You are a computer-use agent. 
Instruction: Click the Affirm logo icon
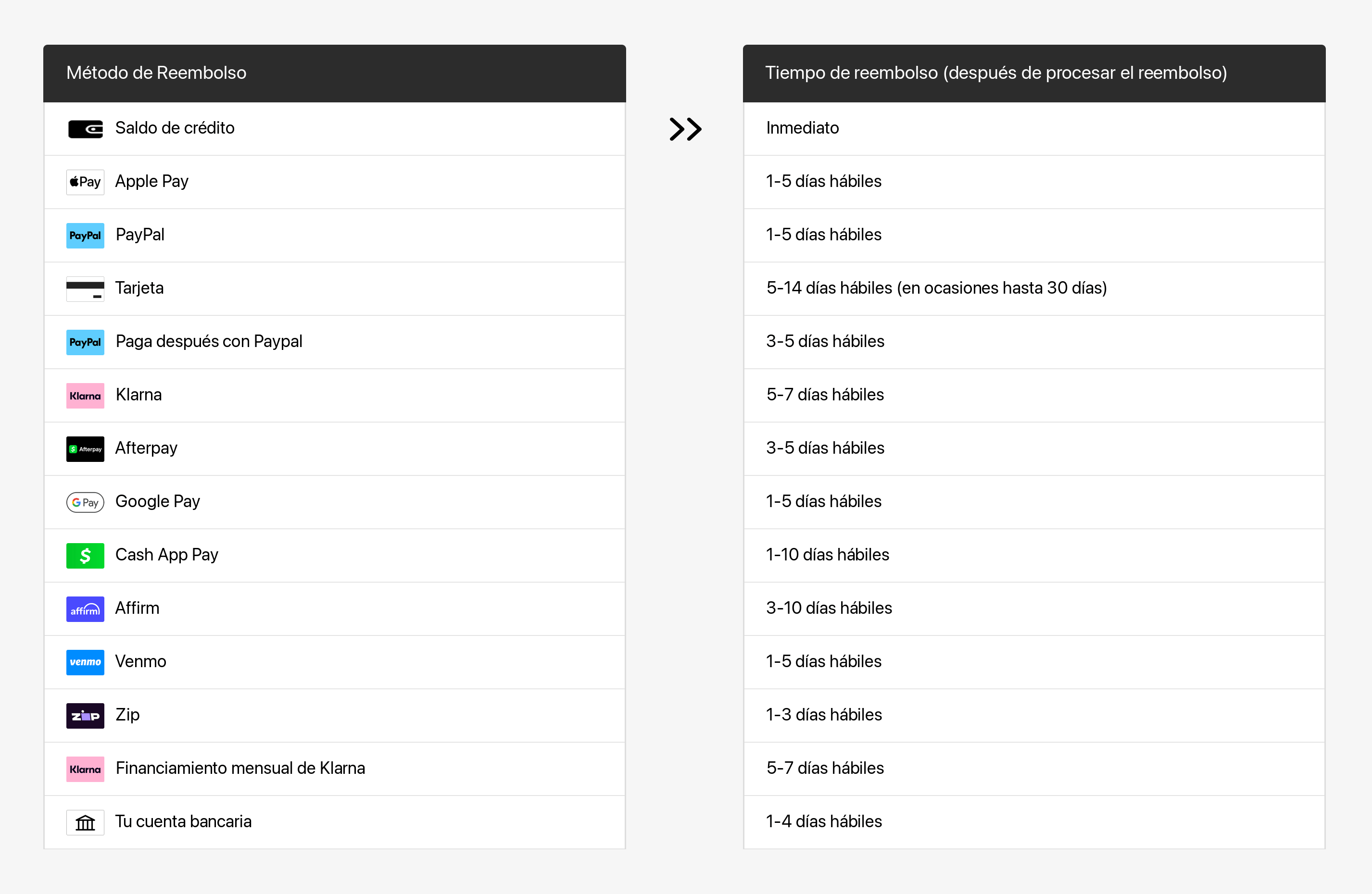pos(85,609)
